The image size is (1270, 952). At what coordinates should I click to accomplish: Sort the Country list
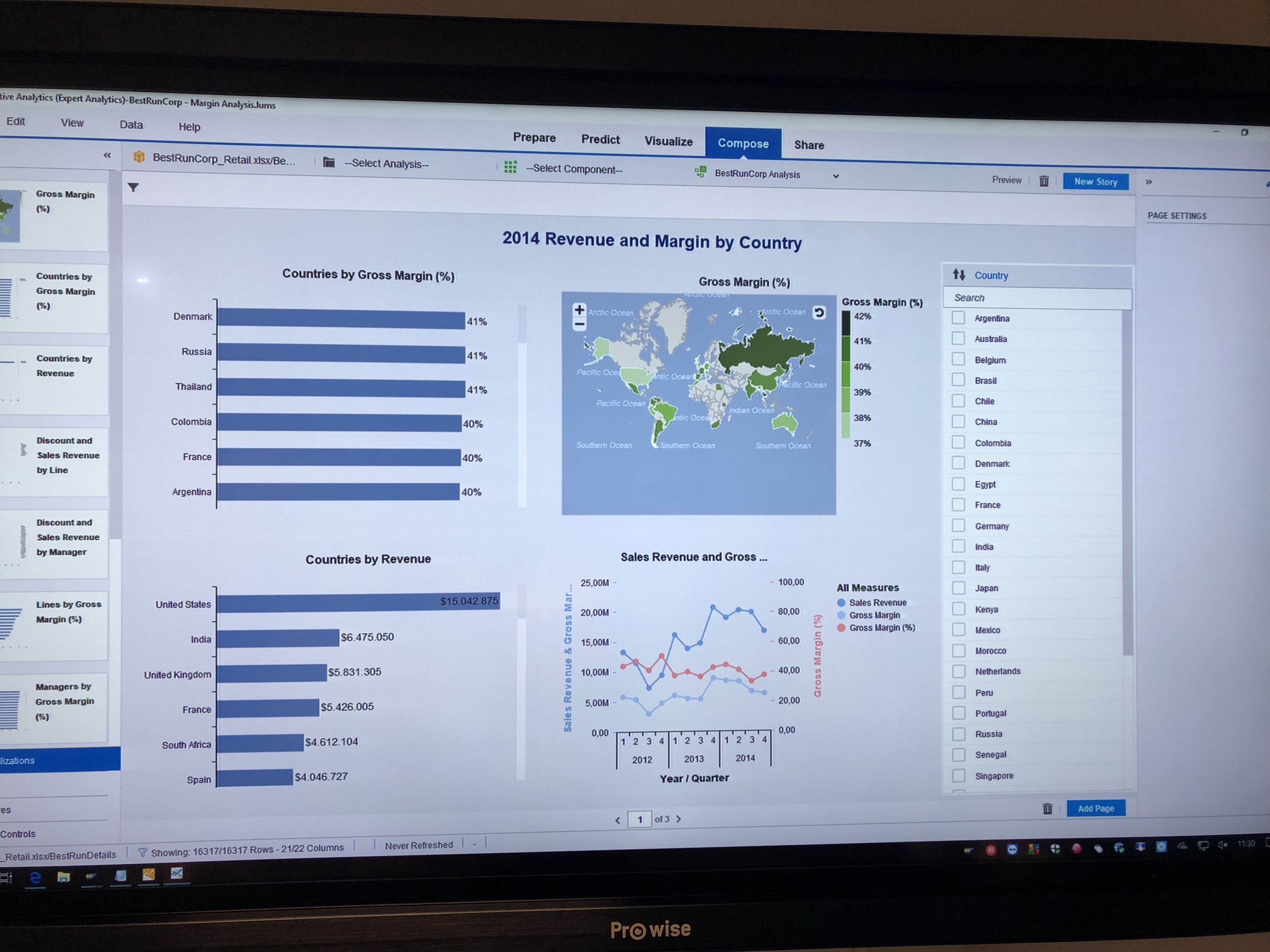(959, 274)
